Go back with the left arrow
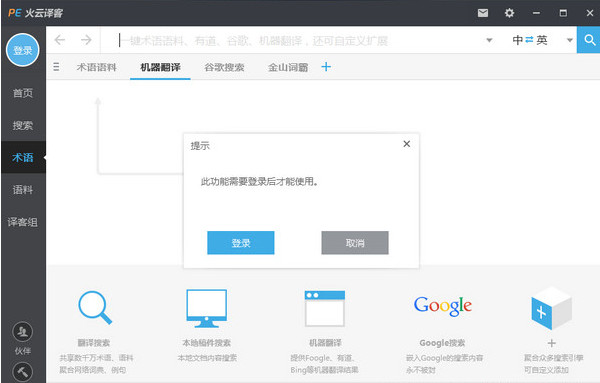The height and width of the screenshot is (383, 600). coord(60,40)
